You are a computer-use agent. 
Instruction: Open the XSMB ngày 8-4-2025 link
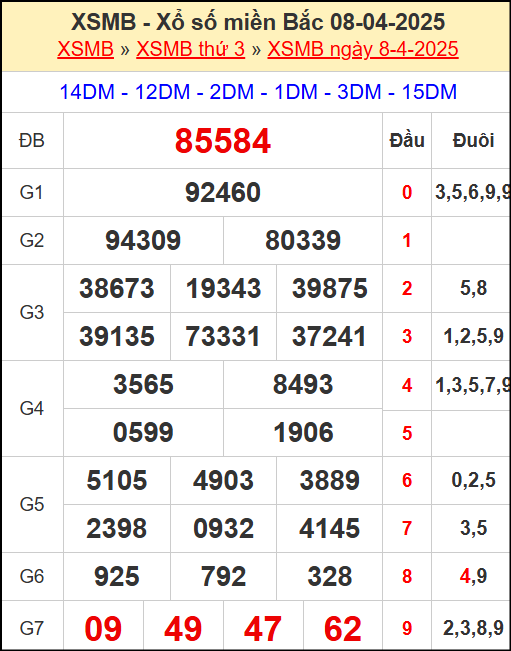tap(363, 49)
